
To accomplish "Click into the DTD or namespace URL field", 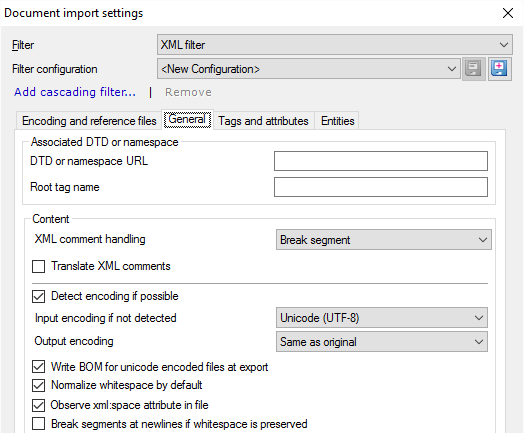I will coord(381,161).
